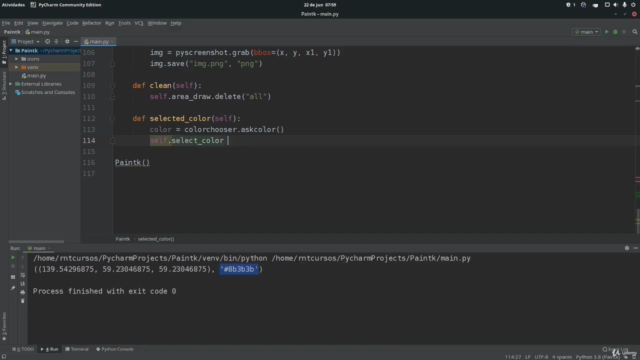Toggle soft-wrap in Run console
Viewport: 640px width, 360px height.
[22, 275]
